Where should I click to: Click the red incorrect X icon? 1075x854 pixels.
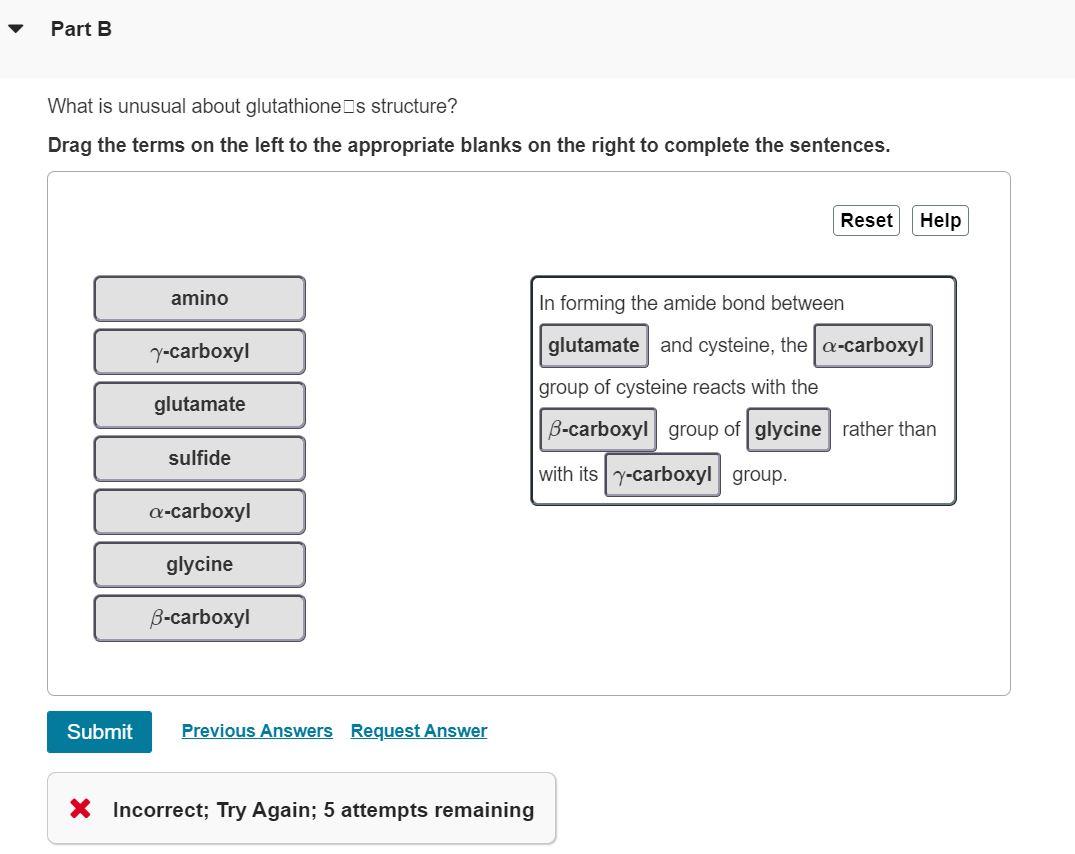point(80,809)
